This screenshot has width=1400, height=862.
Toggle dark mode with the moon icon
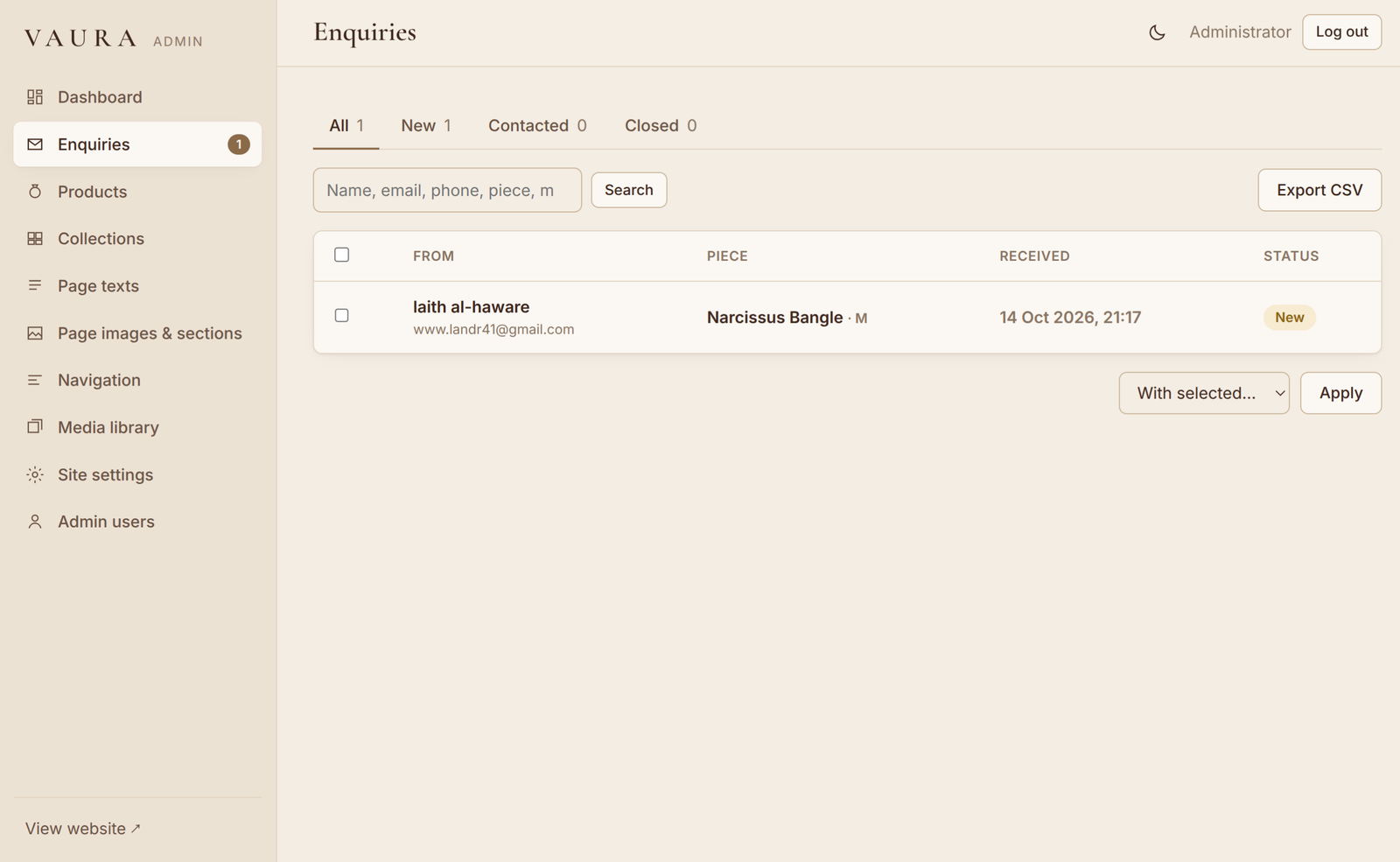(x=1157, y=32)
